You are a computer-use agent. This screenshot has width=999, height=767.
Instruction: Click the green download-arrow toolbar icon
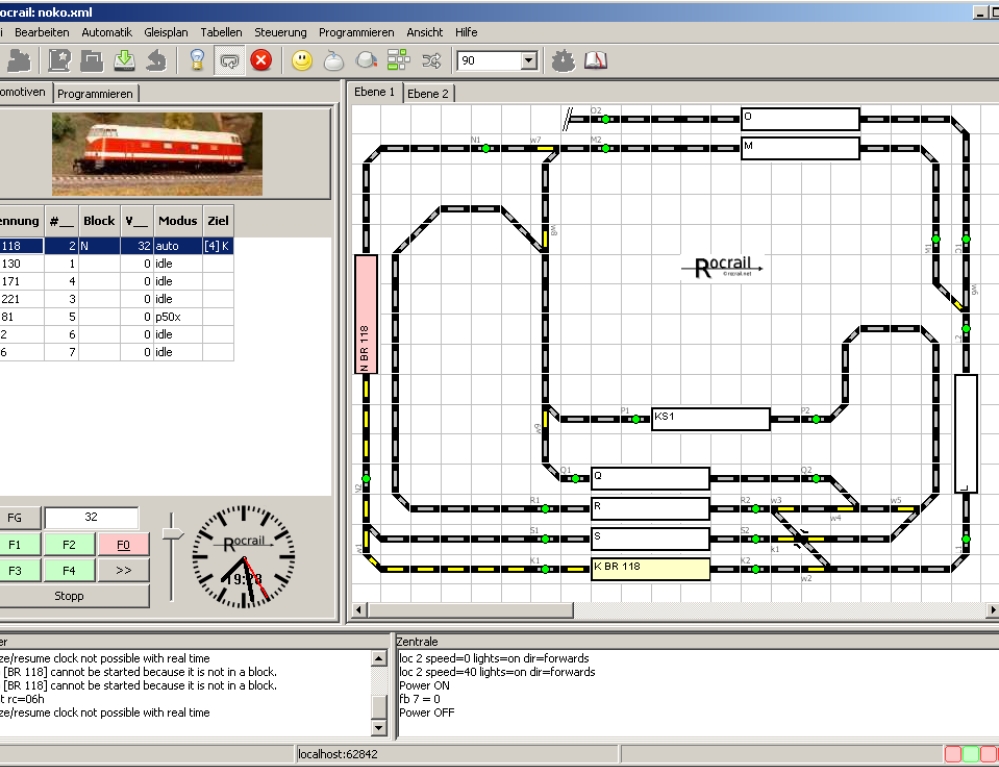pyautogui.click(x=124, y=61)
